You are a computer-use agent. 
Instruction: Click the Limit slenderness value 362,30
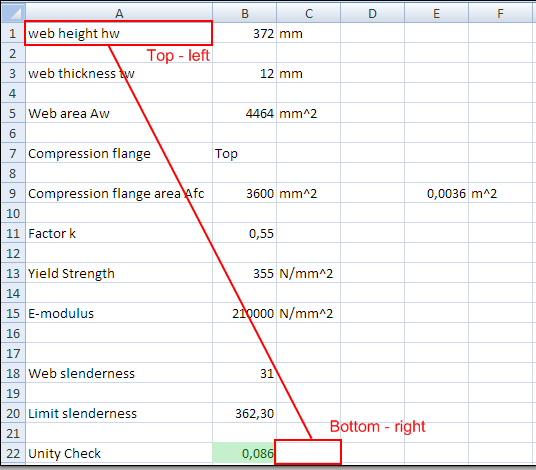[x=244, y=413]
